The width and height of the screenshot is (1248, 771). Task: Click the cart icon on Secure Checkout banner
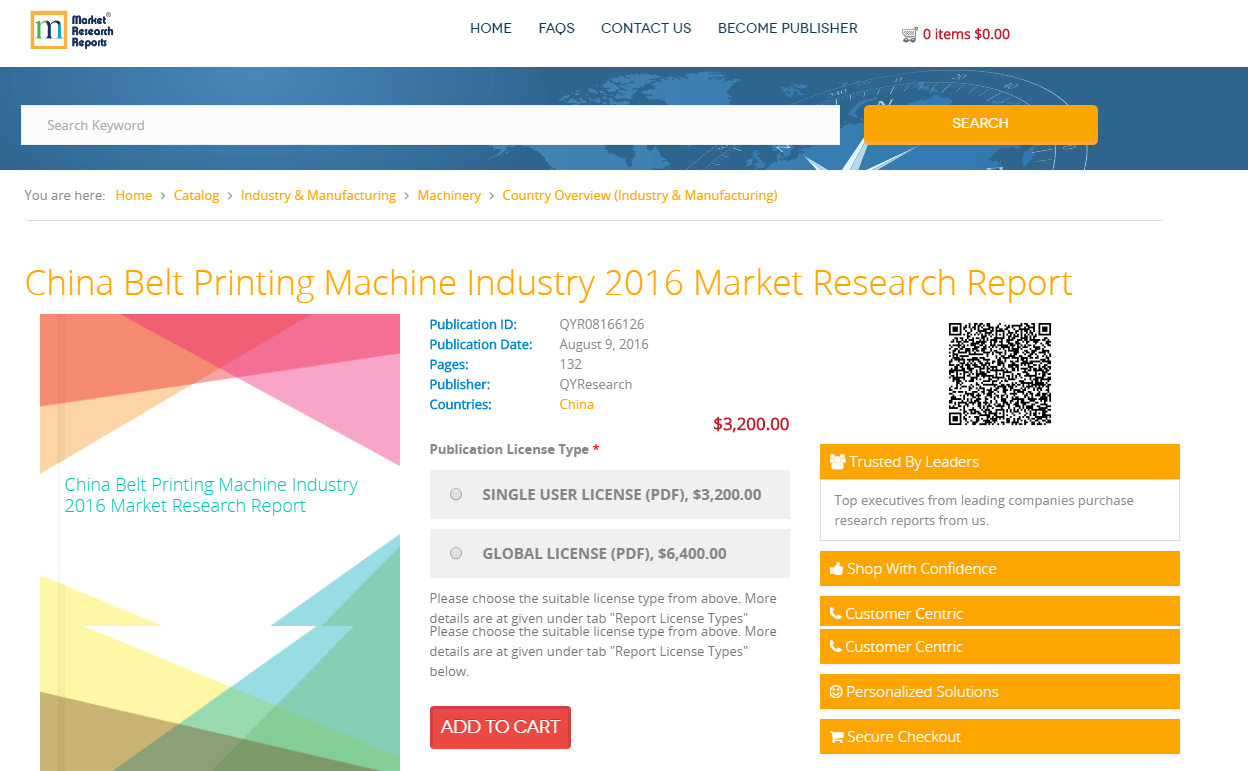tap(836, 736)
